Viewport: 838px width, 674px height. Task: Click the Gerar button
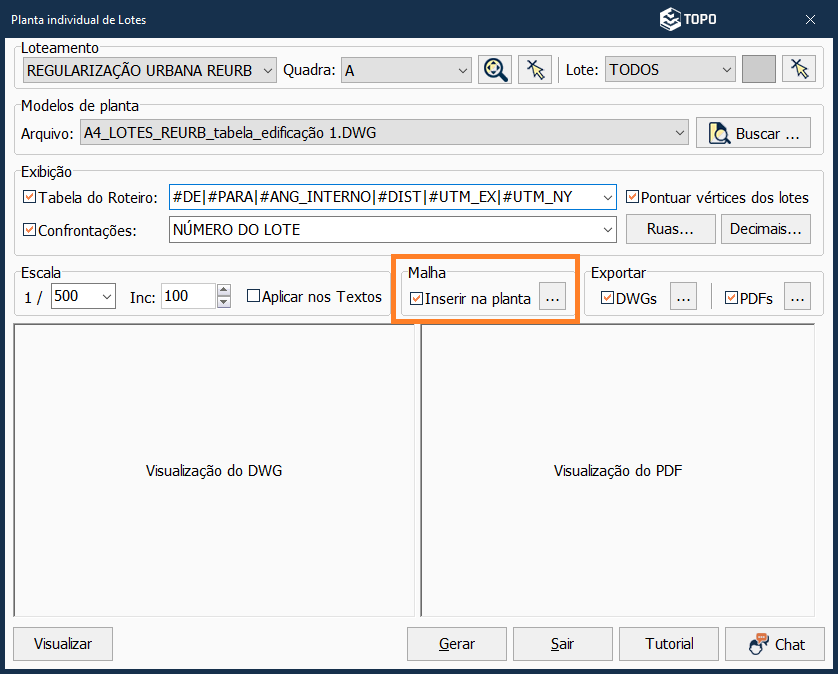(x=457, y=644)
